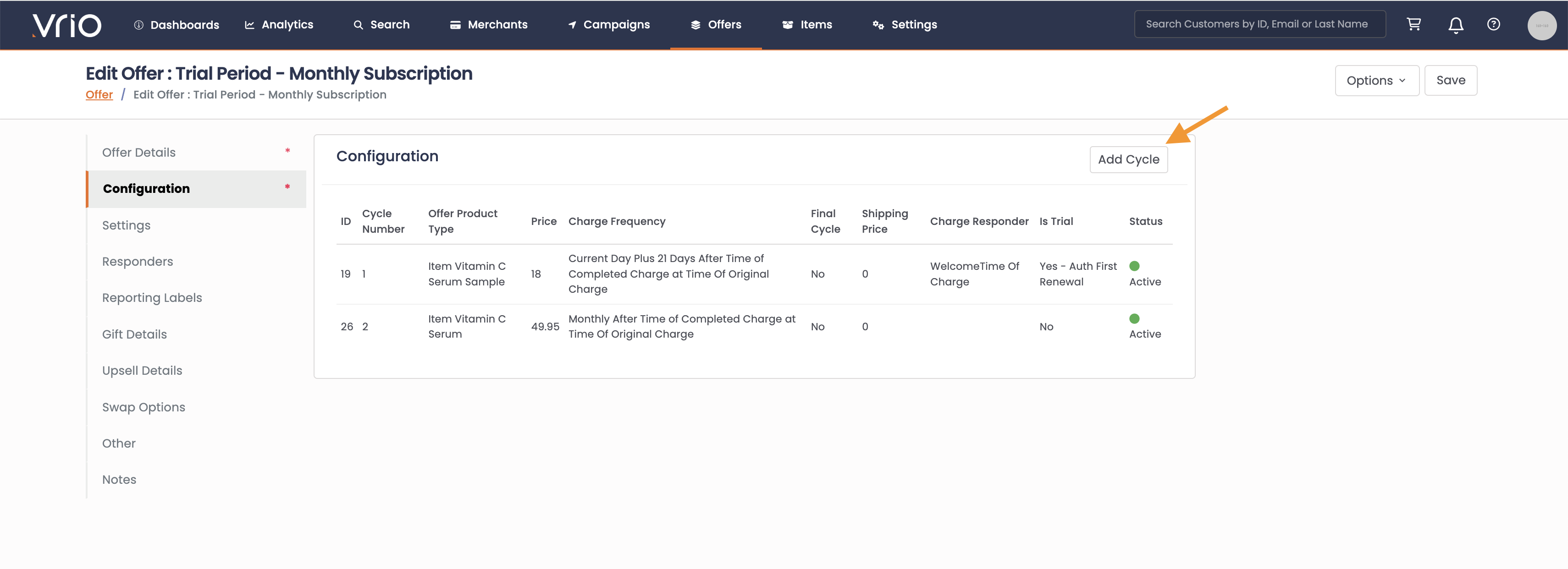Select the Offer Details section

click(x=196, y=153)
